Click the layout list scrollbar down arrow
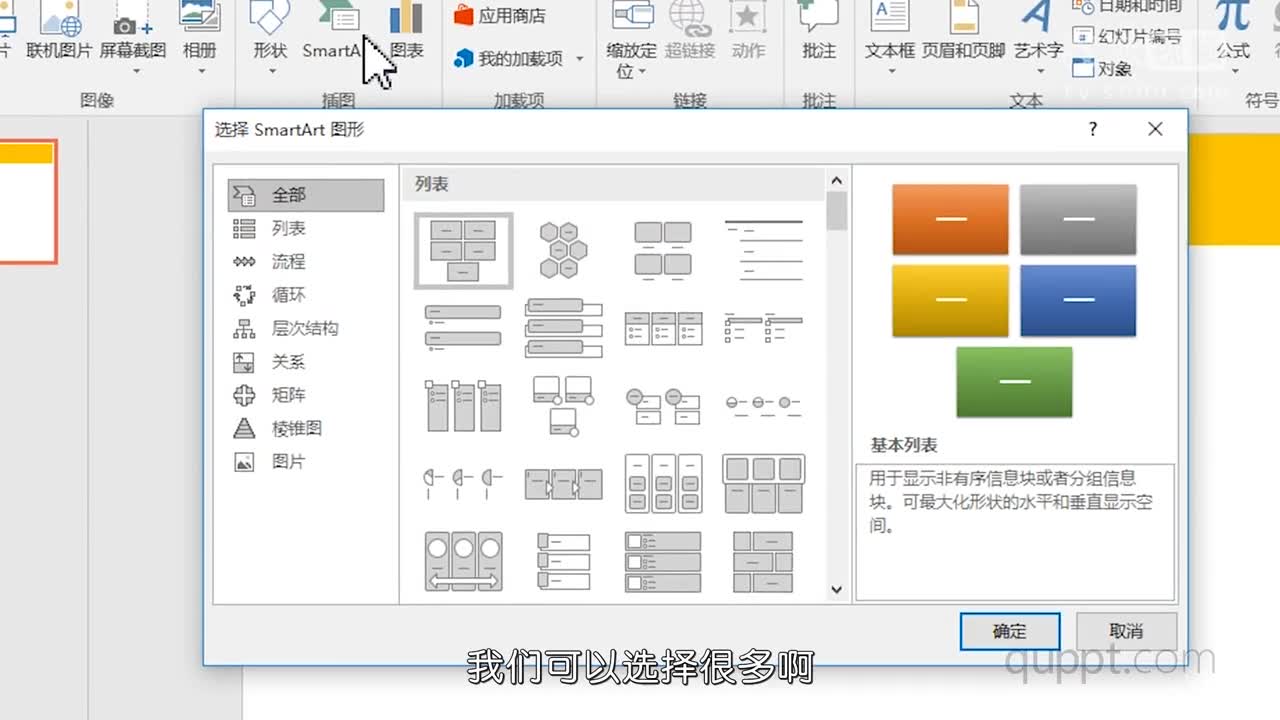This screenshot has height=720, width=1280. coord(836,590)
